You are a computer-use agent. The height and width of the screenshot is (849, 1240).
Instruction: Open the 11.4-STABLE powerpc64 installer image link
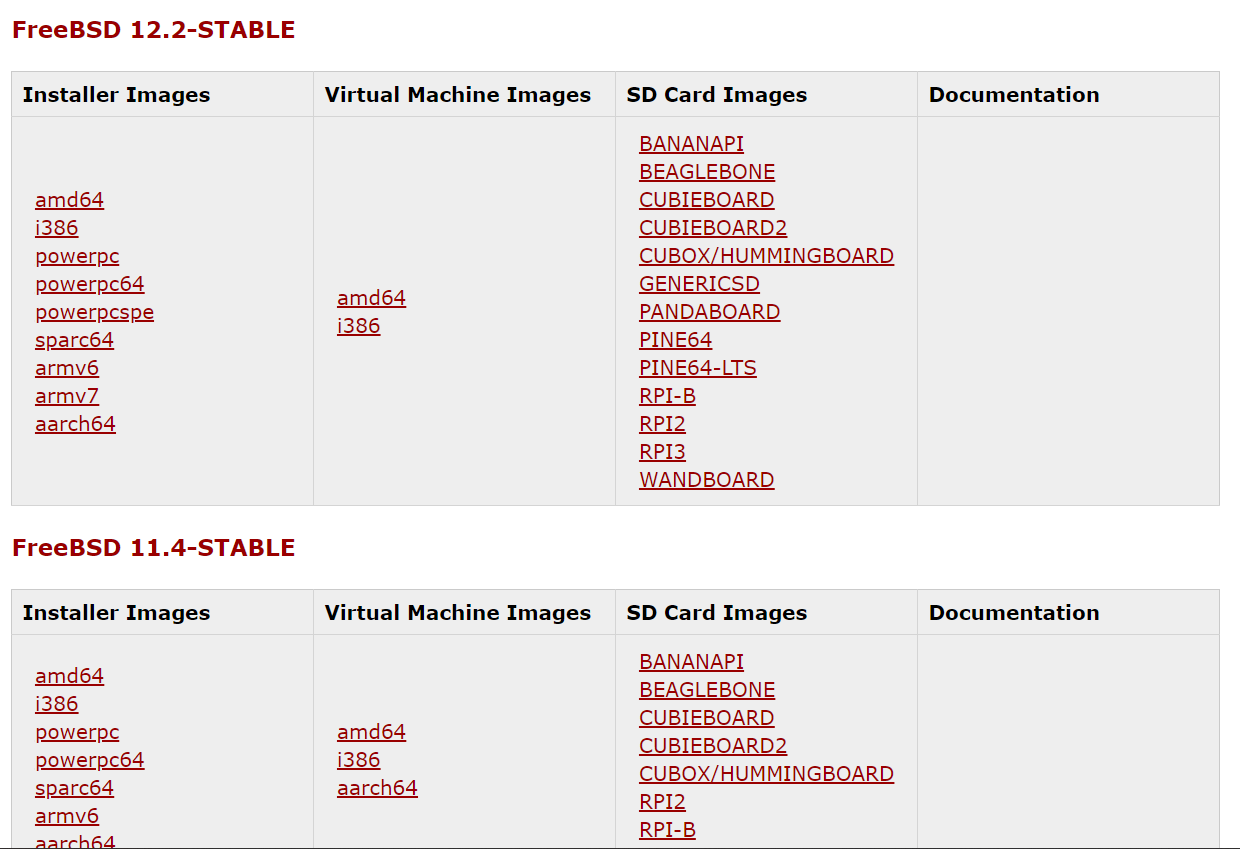(x=89, y=760)
